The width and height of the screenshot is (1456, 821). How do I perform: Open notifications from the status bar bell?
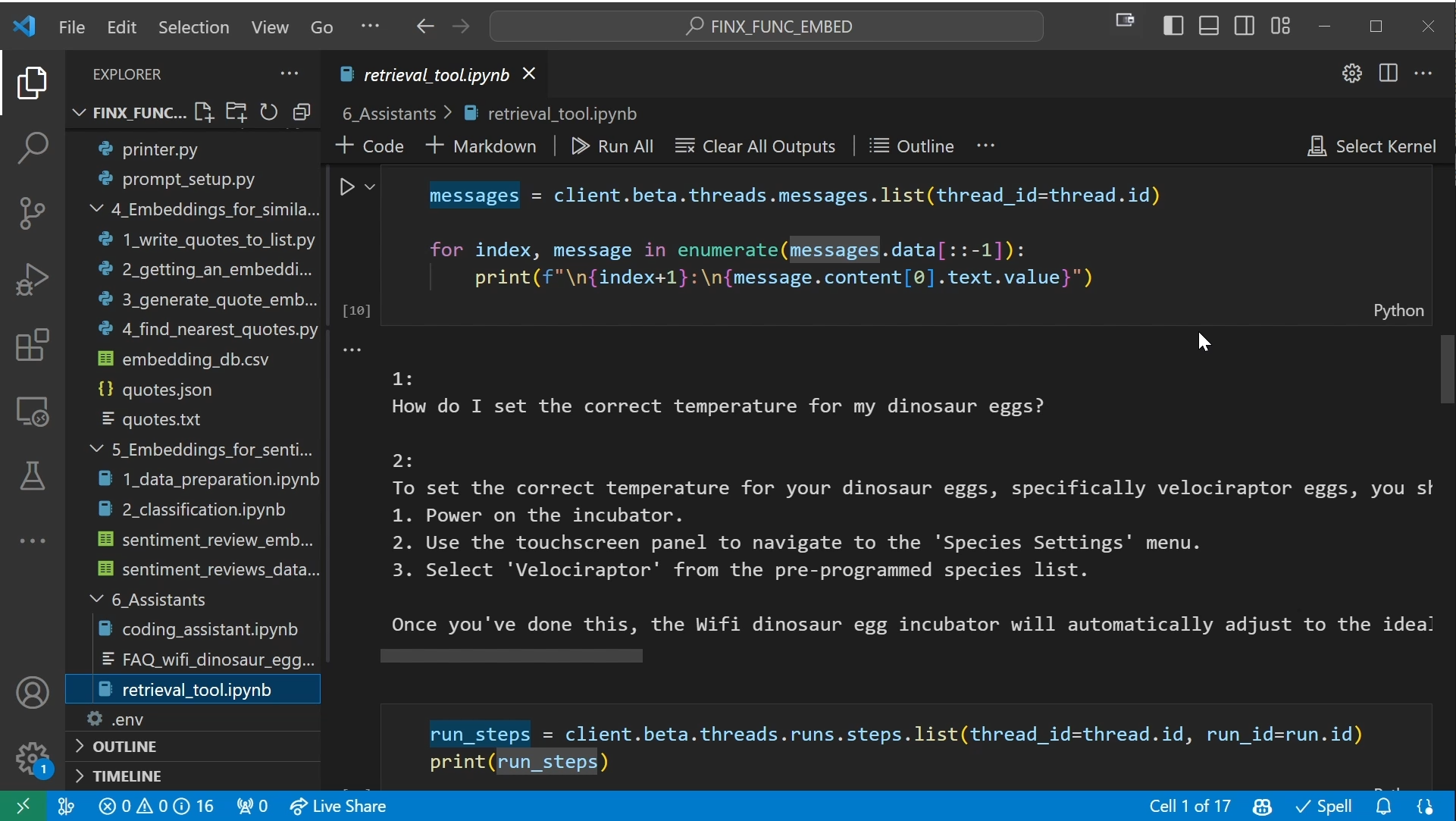1384,806
